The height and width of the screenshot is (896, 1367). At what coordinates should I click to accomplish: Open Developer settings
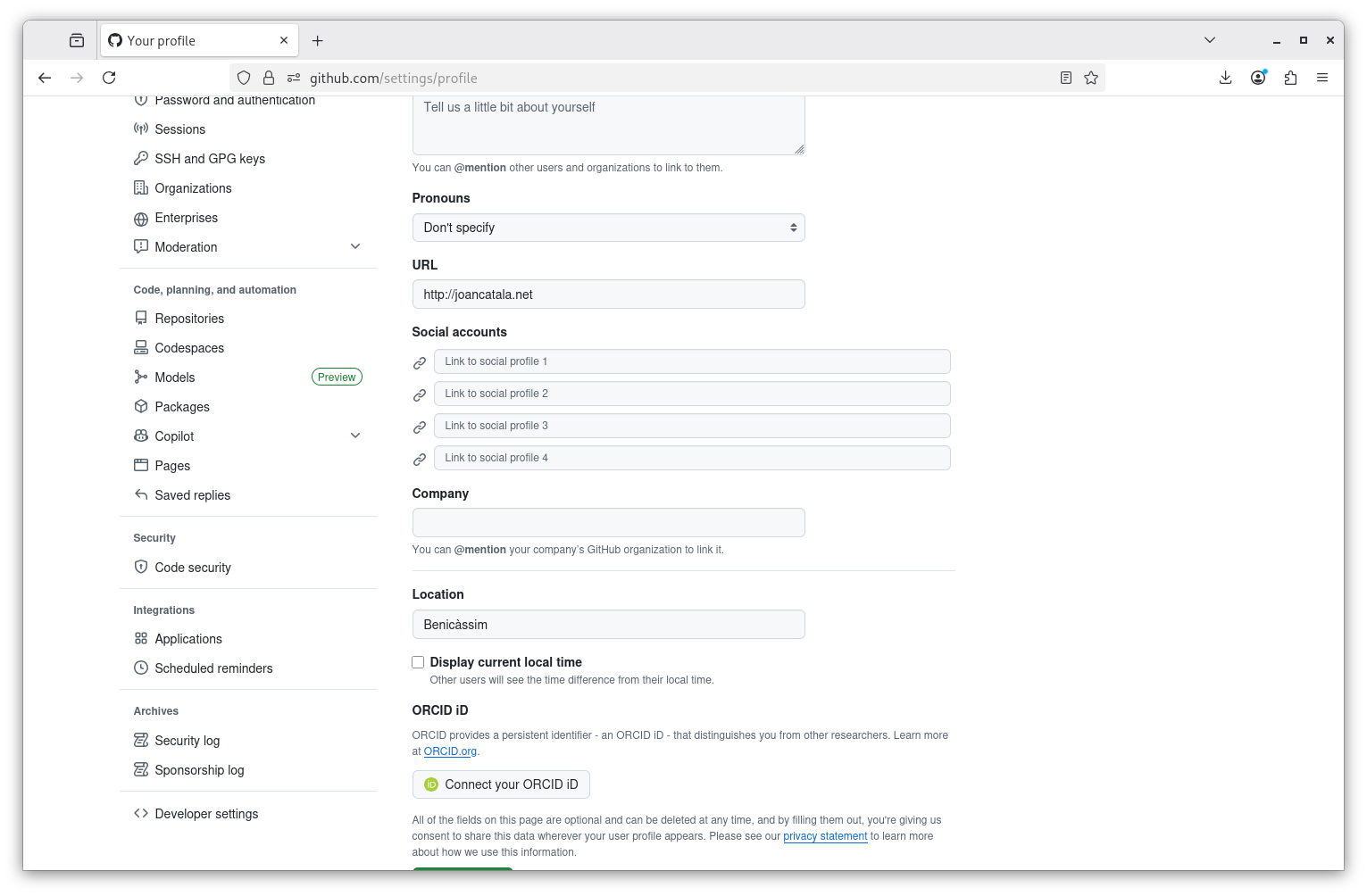click(206, 813)
